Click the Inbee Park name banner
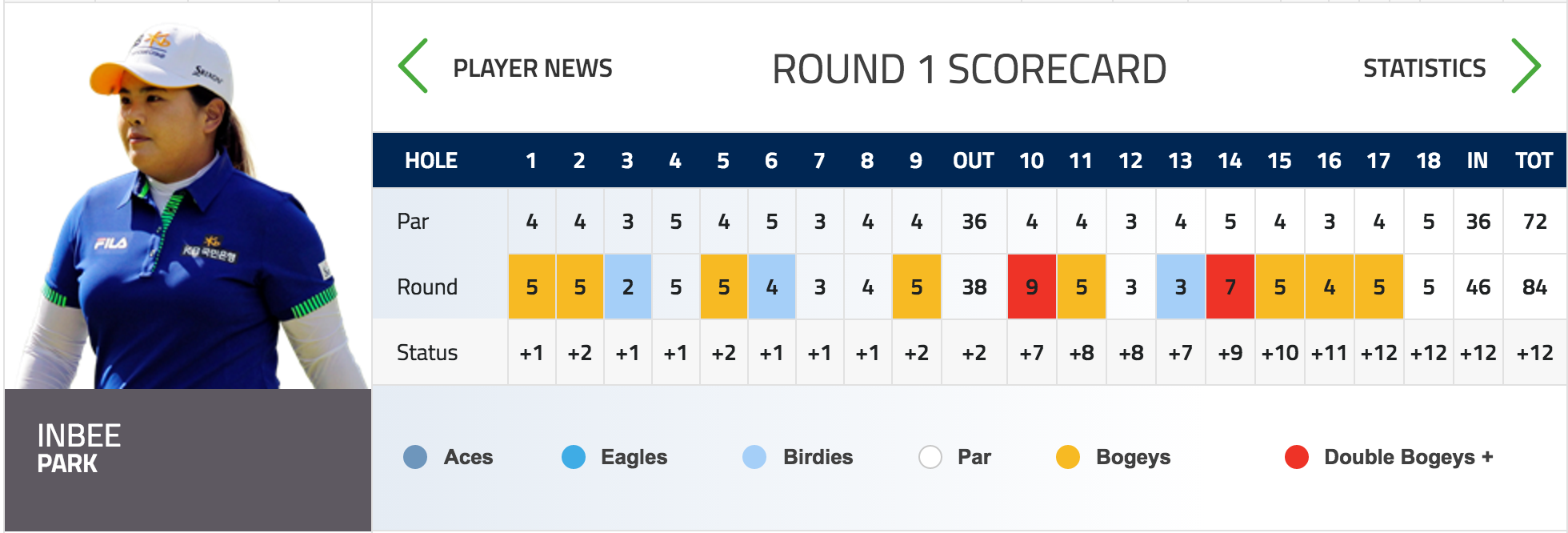 pos(188,460)
